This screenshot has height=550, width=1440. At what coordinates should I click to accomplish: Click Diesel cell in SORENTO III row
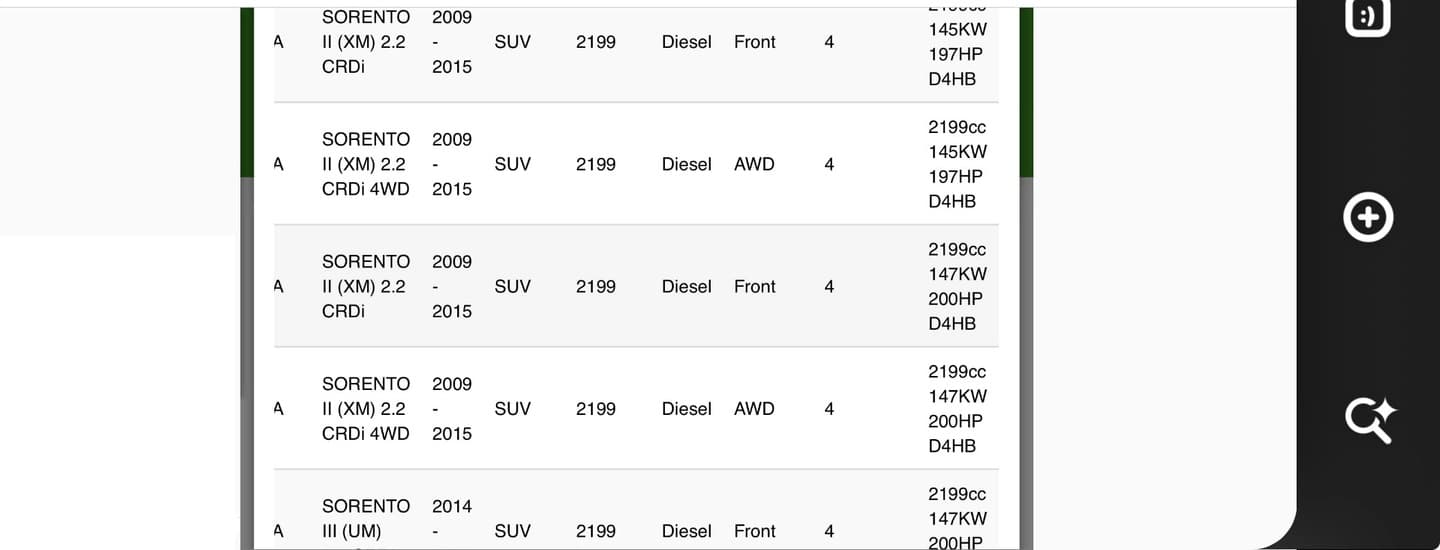(x=687, y=531)
